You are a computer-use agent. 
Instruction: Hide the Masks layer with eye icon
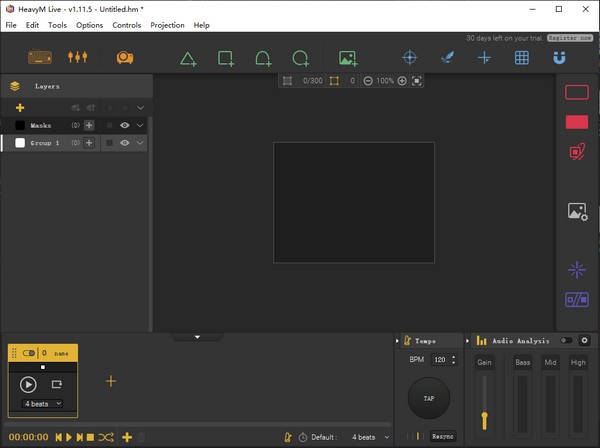[x=125, y=126]
